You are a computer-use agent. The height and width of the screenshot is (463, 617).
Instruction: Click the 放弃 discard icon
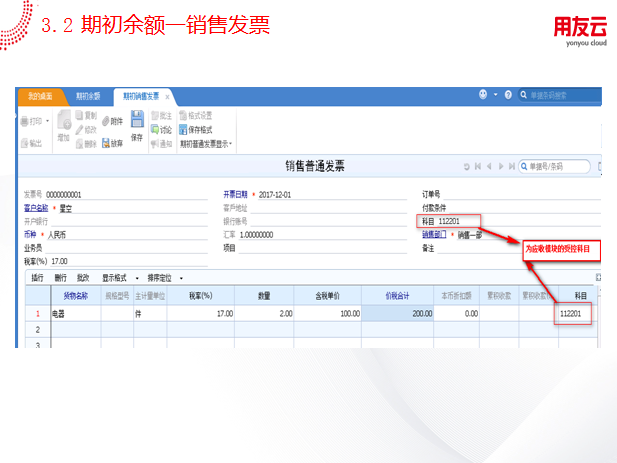point(105,143)
